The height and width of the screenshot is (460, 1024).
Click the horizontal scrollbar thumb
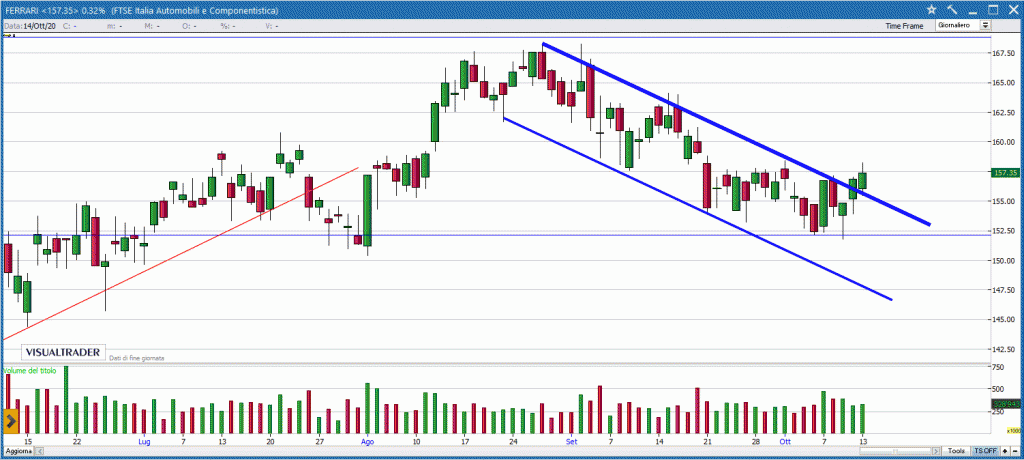[x=897, y=452]
